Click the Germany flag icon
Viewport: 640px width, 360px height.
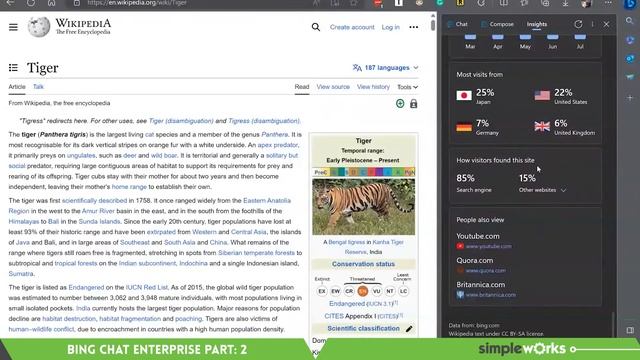tap(464, 127)
